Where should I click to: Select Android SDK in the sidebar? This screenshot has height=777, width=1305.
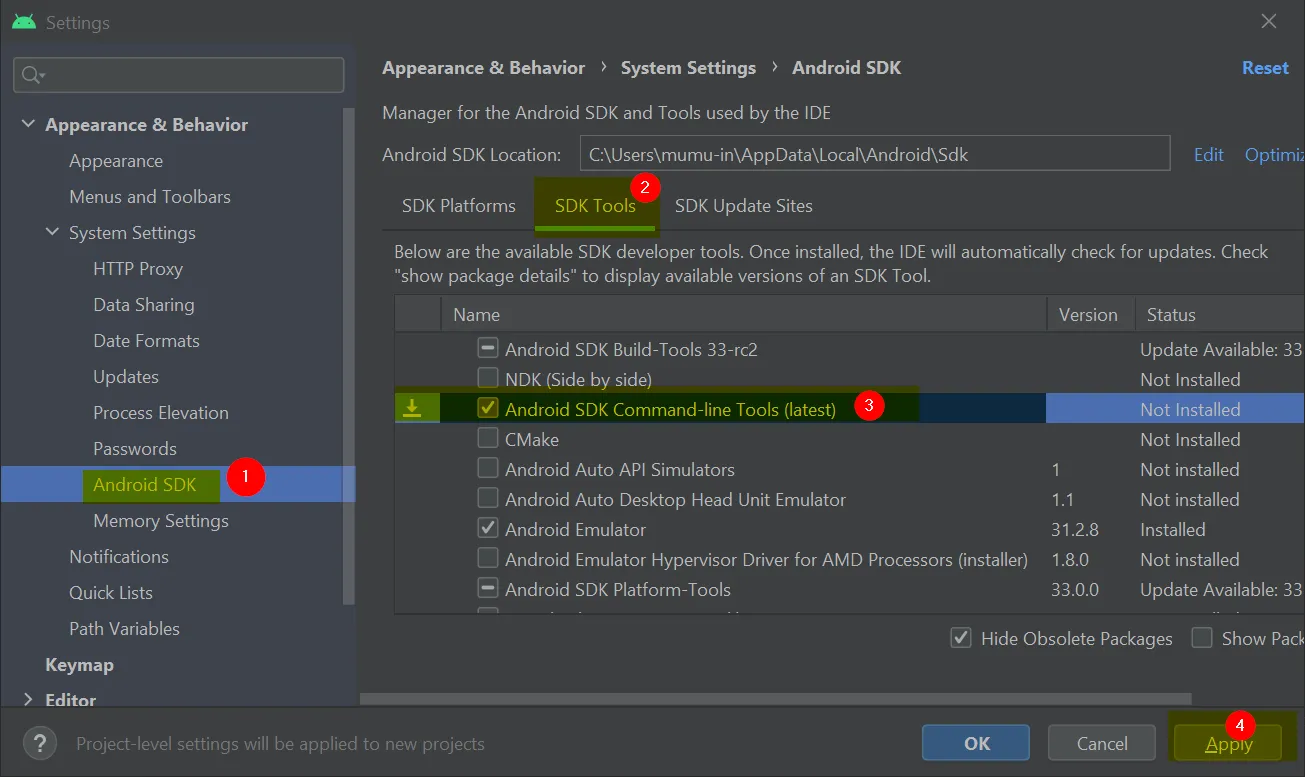(x=145, y=485)
